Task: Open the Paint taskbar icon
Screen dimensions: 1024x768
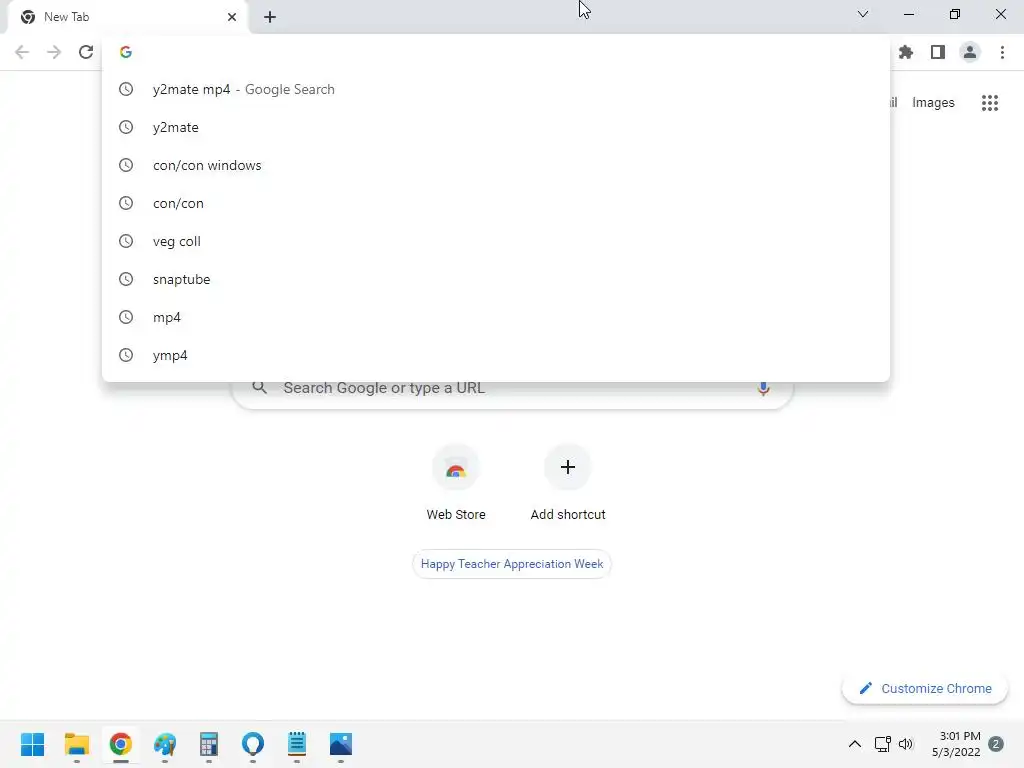Action: (x=165, y=744)
